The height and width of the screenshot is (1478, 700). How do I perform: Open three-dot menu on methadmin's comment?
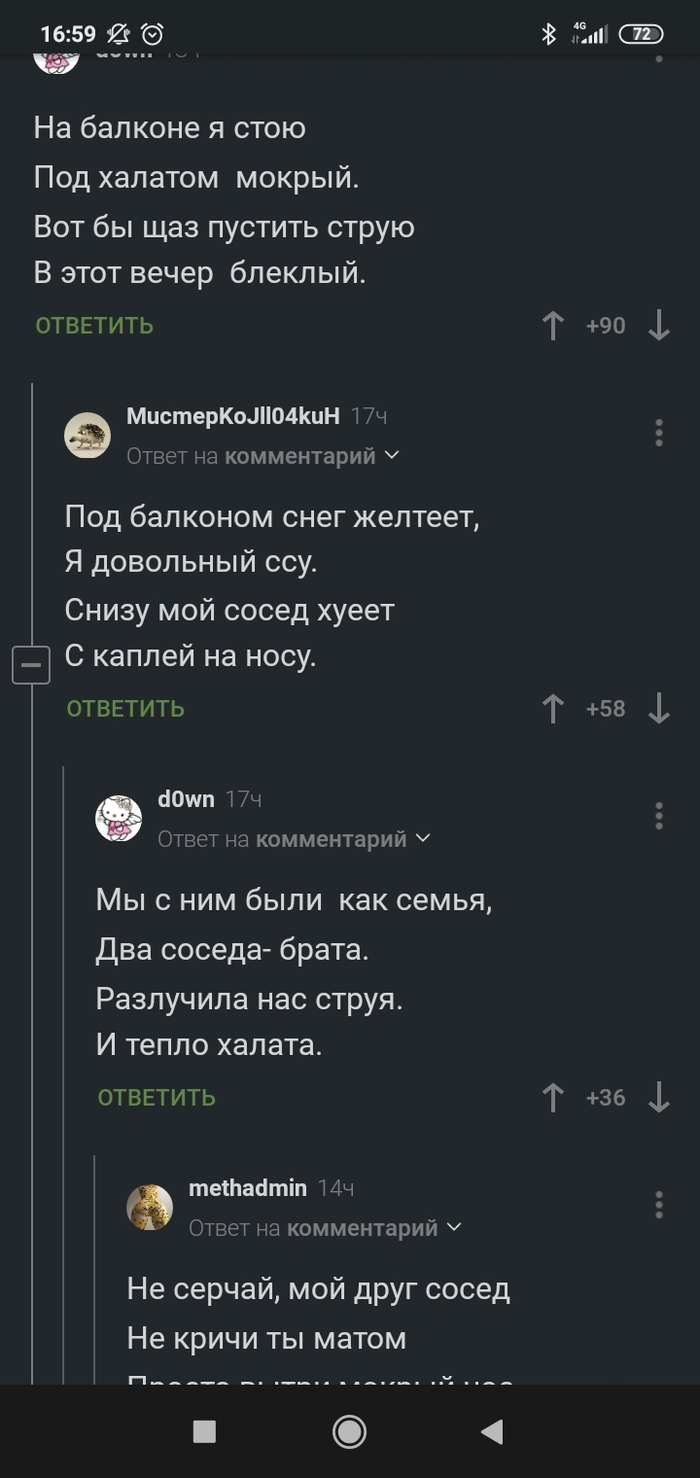658,1204
